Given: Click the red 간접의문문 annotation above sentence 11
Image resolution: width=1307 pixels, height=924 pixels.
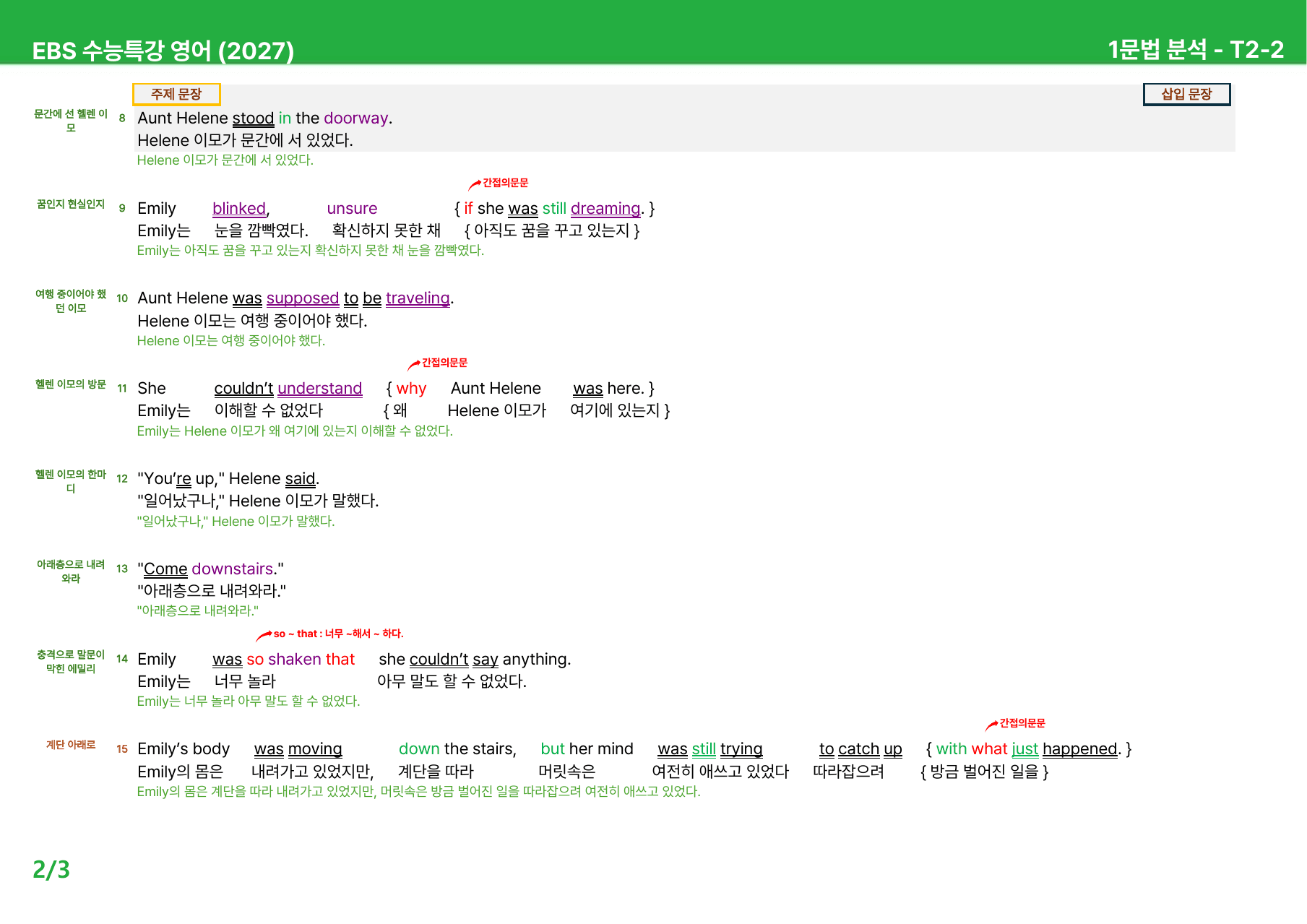Looking at the screenshot, I should [444, 363].
